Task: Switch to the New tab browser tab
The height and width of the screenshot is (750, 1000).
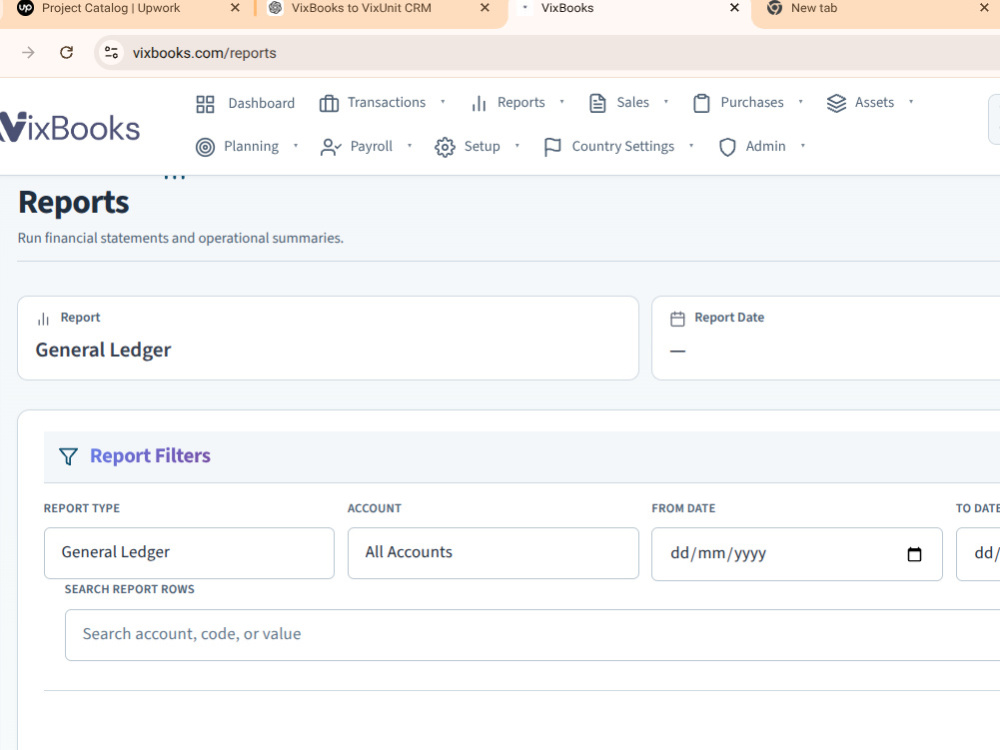Action: click(x=814, y=8)
